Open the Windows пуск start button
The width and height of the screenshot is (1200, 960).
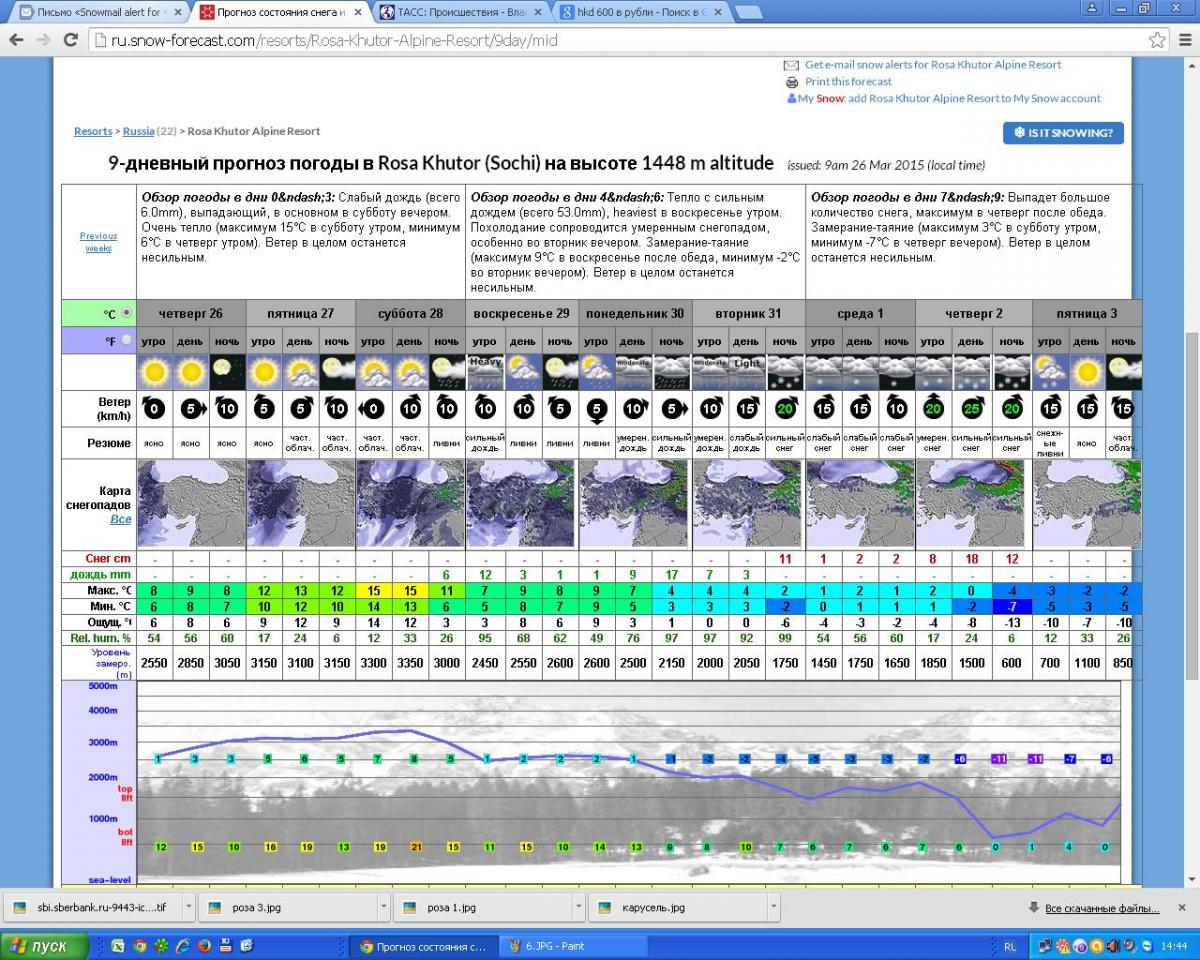(x=43, y=946)
